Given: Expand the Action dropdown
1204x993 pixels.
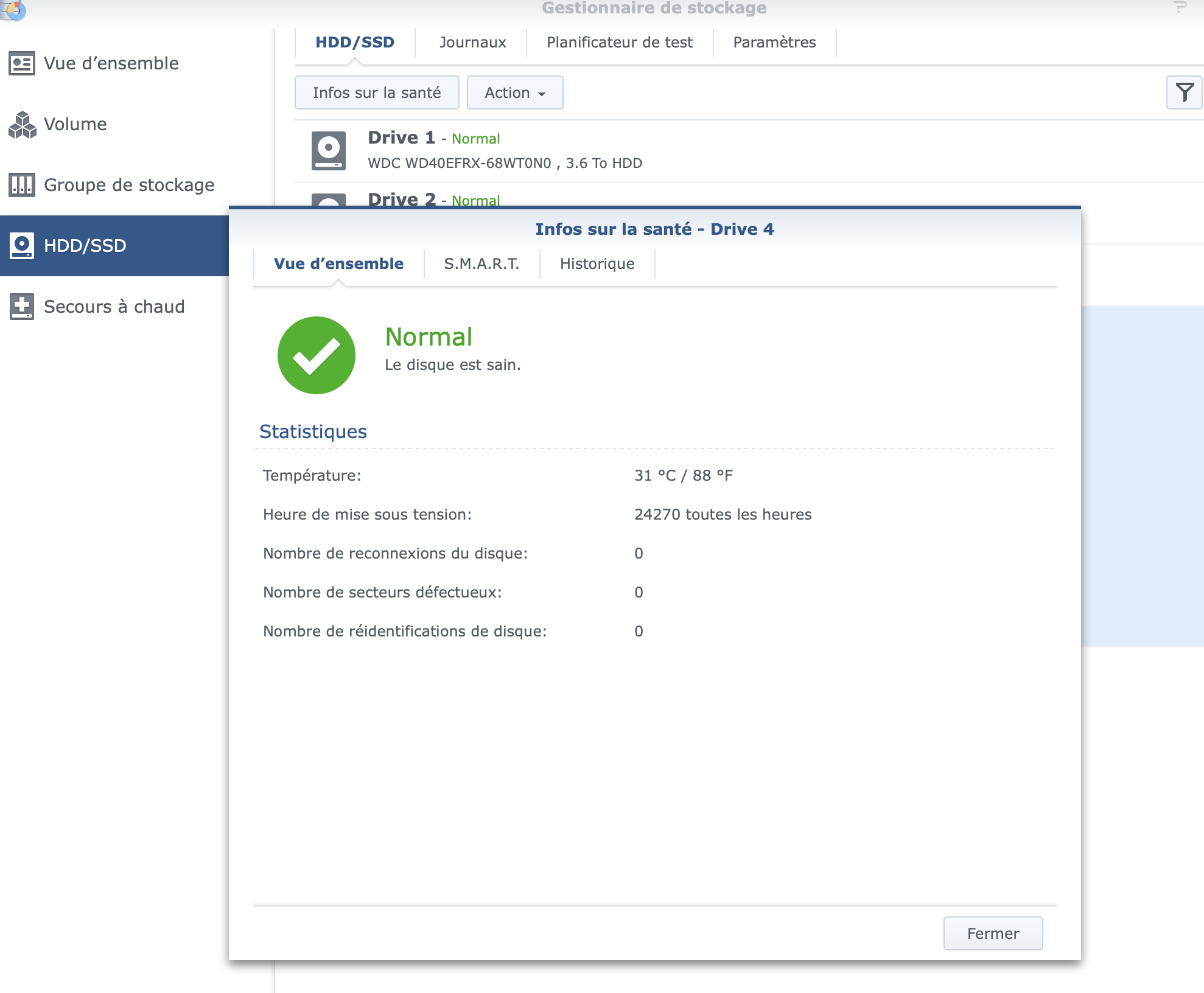Looking at the screenshot, I should (514, 92).
